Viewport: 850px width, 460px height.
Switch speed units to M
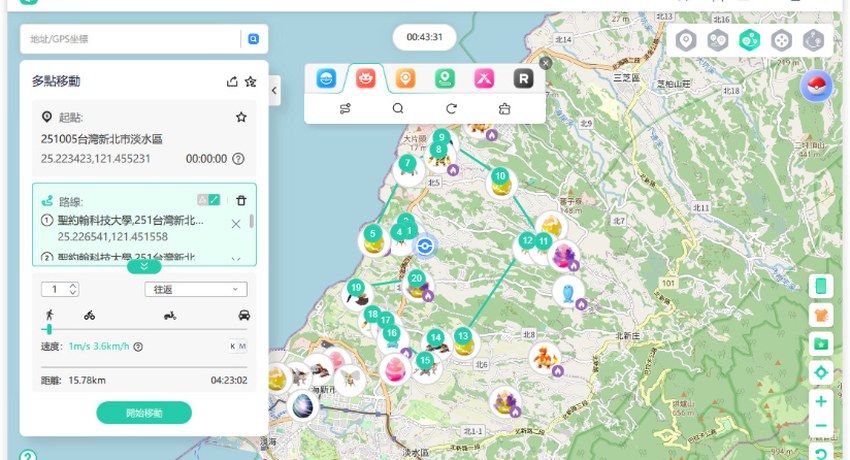(x=242, y=346)
